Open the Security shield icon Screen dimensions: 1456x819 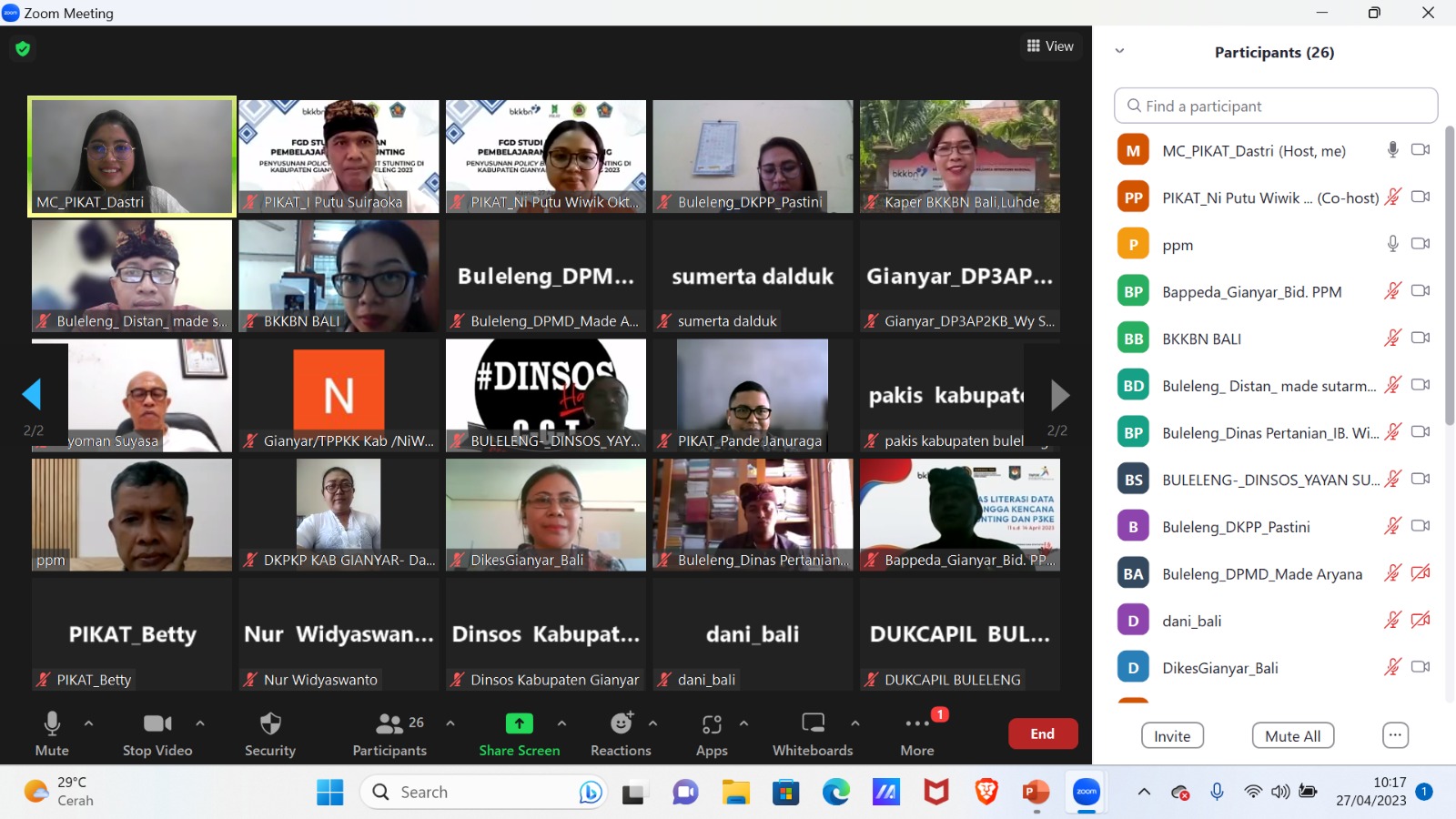[269, 724]
